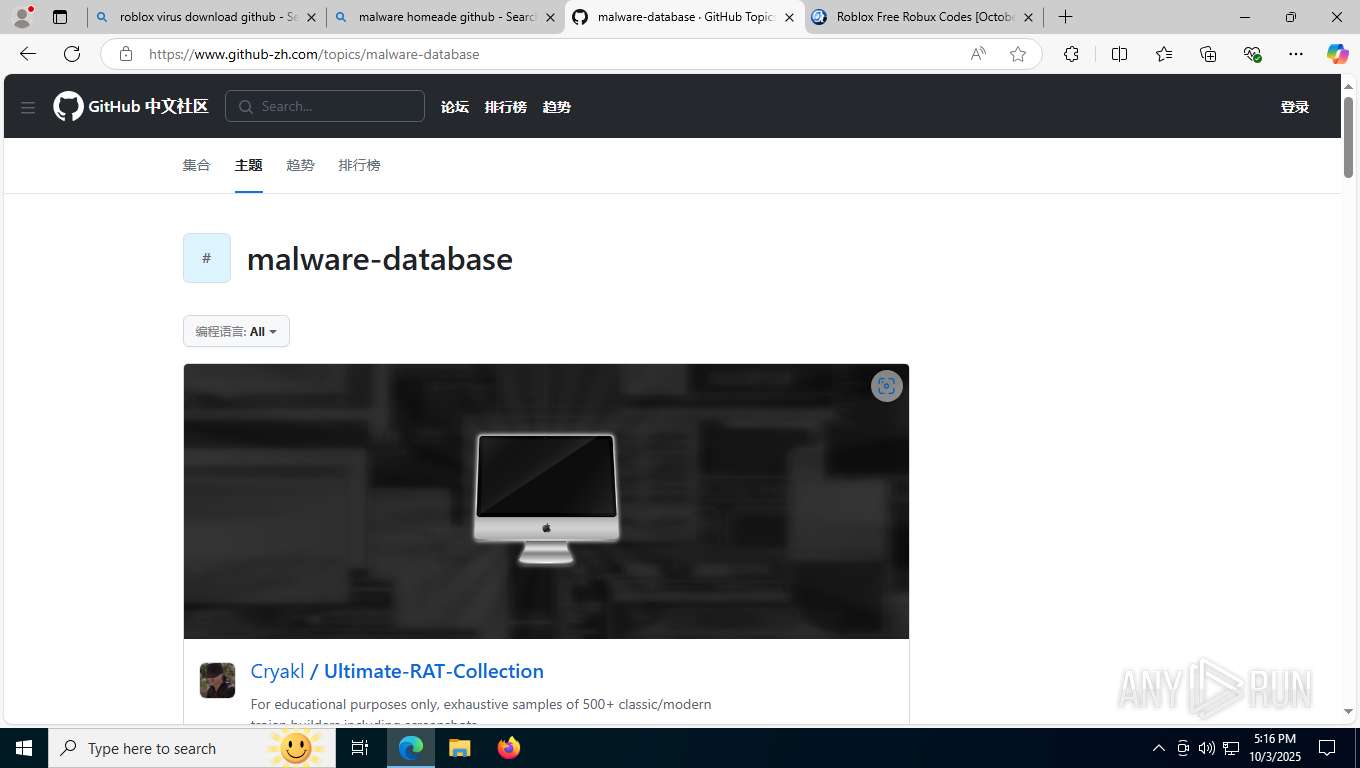Image resolution: width=1360 pixels, height=768 pixels.
Task: Close the roblox virus download github tab
Action: (311, 17)
